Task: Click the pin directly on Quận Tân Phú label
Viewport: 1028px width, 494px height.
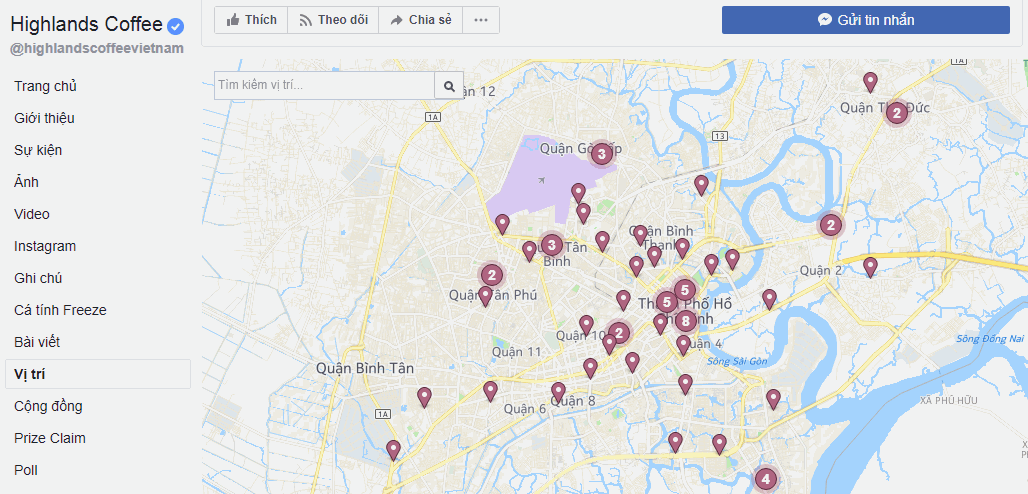Action: tap(485, 296)
